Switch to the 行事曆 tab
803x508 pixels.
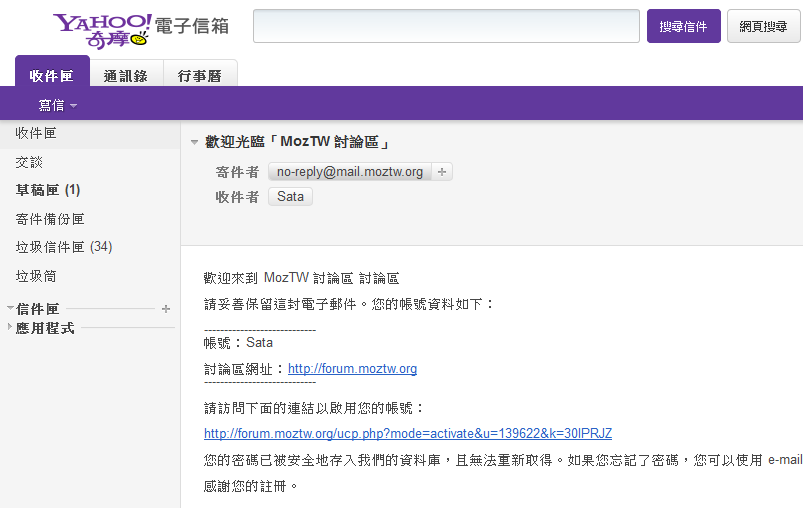200,75
